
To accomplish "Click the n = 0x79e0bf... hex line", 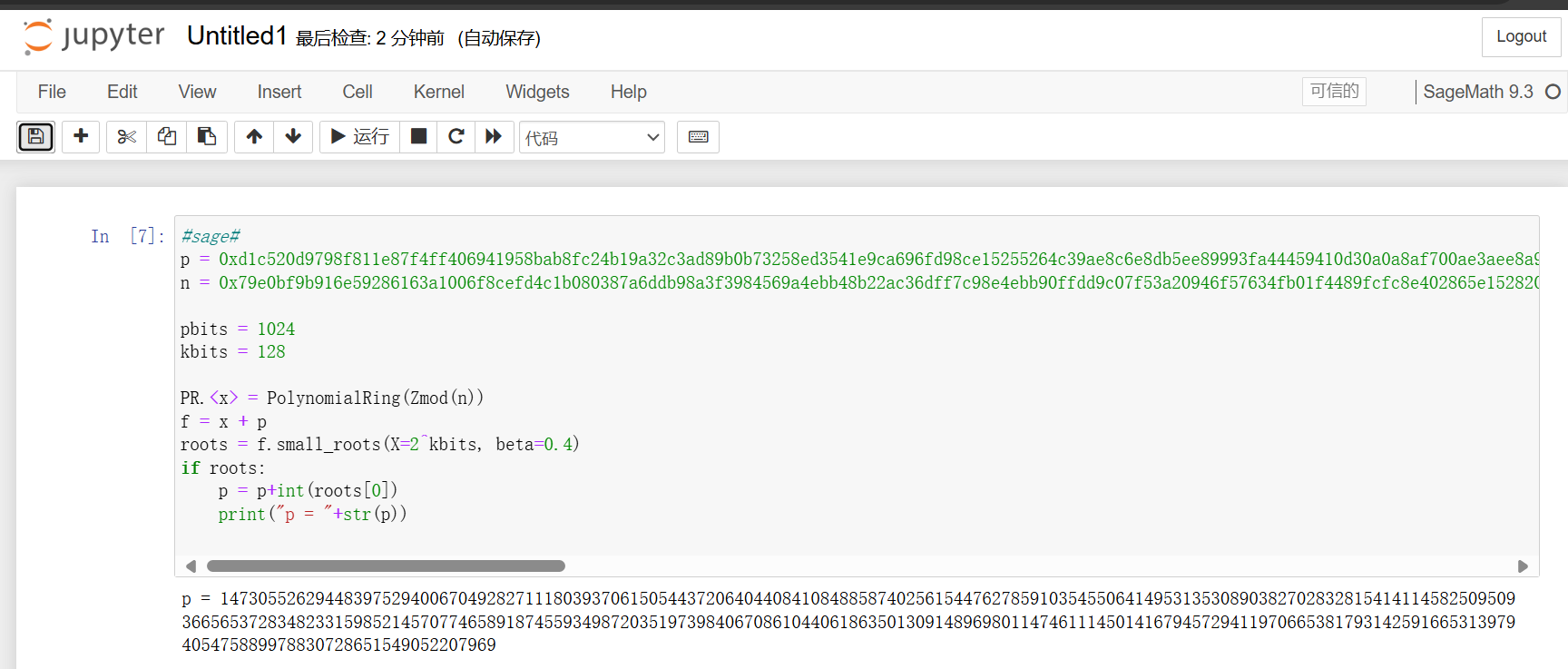I will [x=859, y=282].
